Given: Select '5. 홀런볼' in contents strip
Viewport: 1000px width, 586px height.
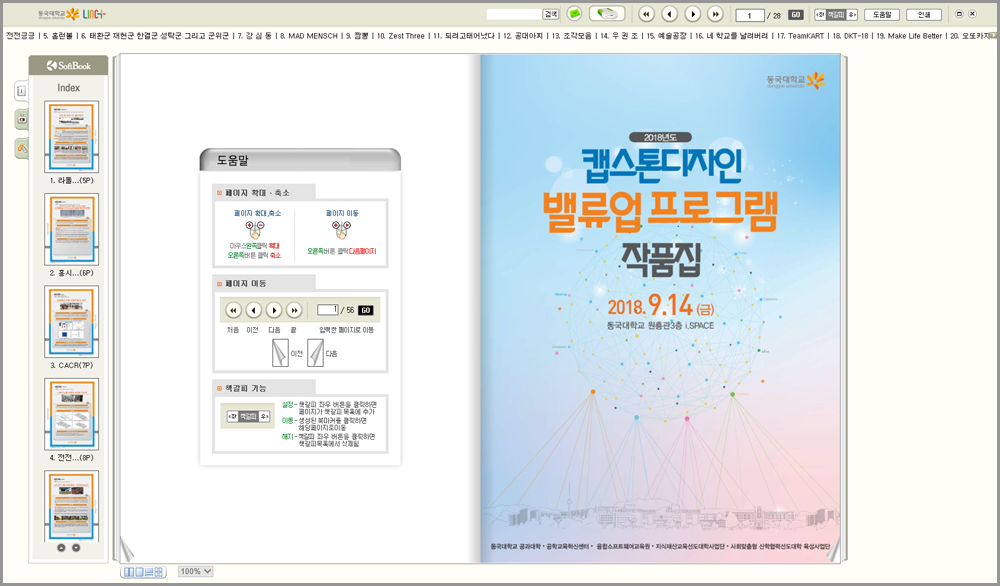Looking at the screenshot, I should click(x=58, y=36).
